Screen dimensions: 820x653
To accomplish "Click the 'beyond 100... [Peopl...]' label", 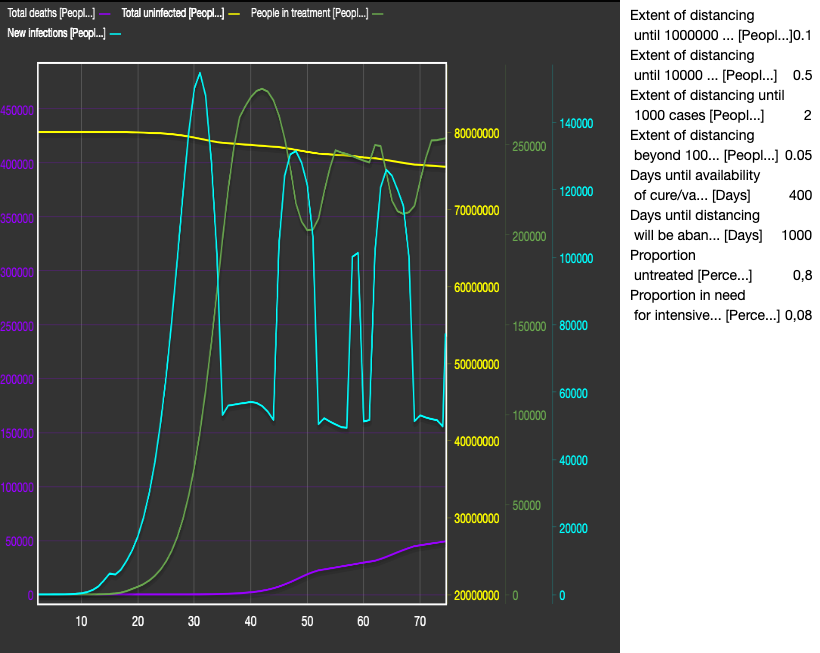I will [705, 155].
